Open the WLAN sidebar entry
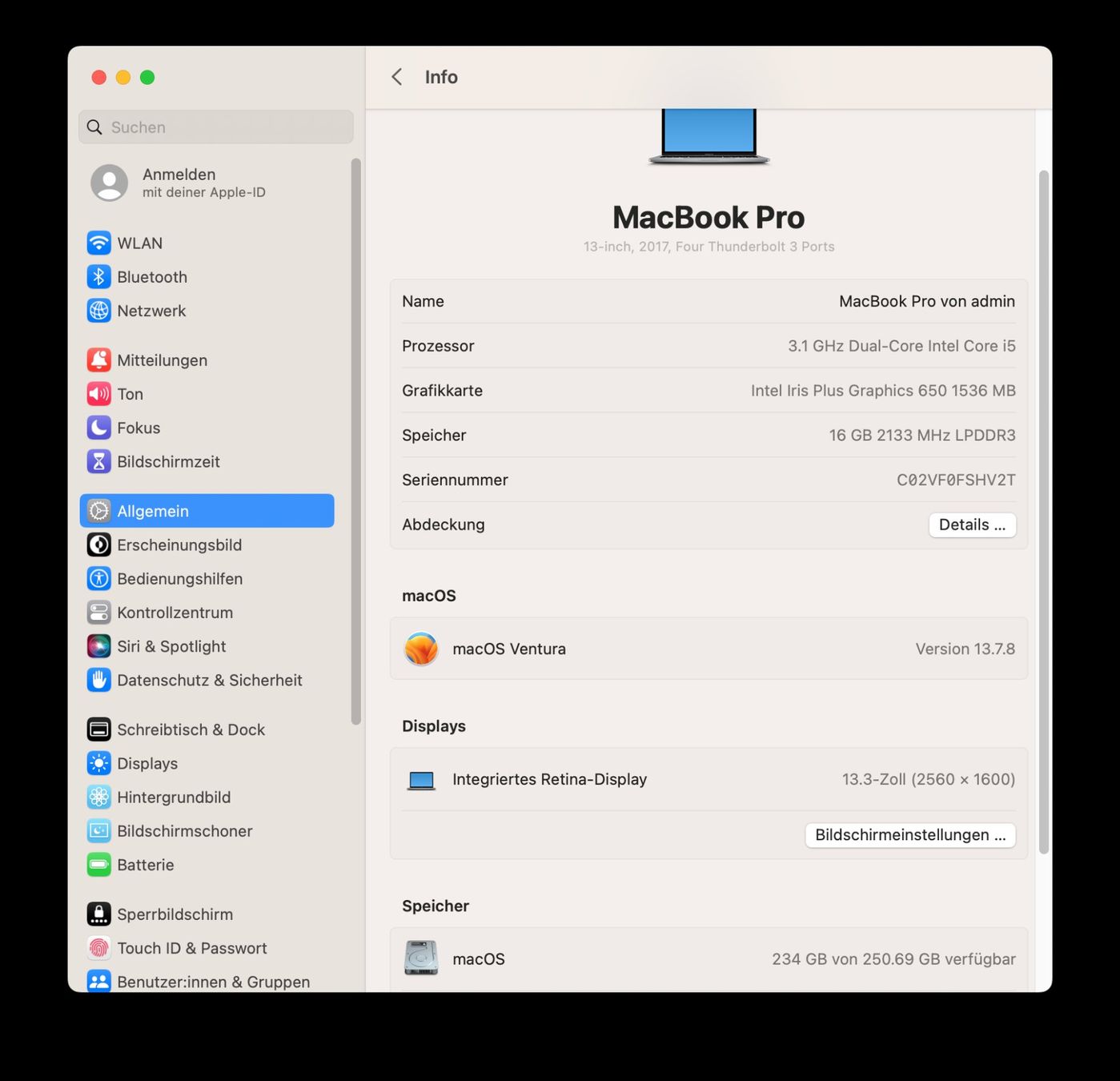The width and height of the screenshot is (1120, 1081). click(207, 243)
